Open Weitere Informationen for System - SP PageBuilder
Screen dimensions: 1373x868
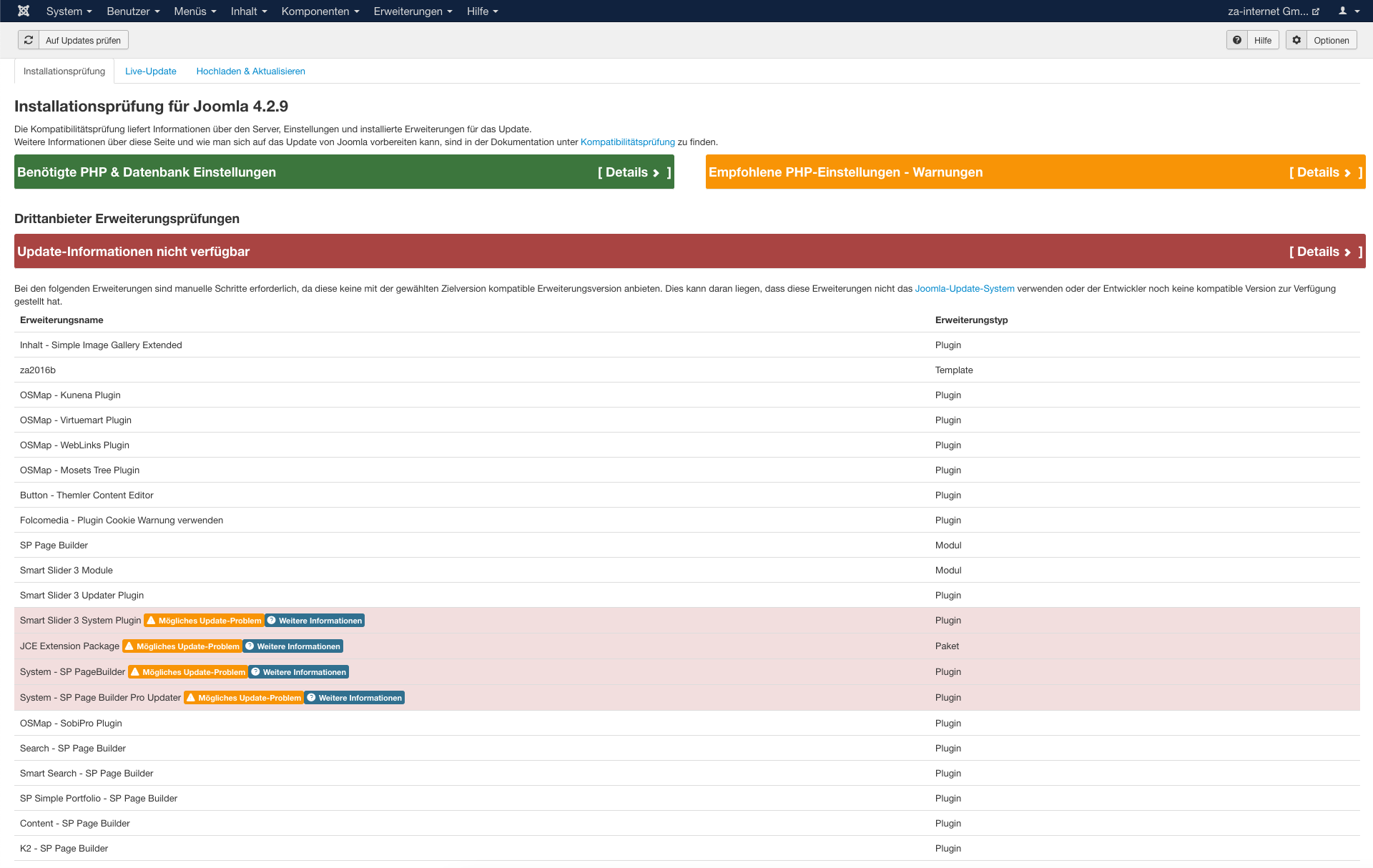coord(299,672)
